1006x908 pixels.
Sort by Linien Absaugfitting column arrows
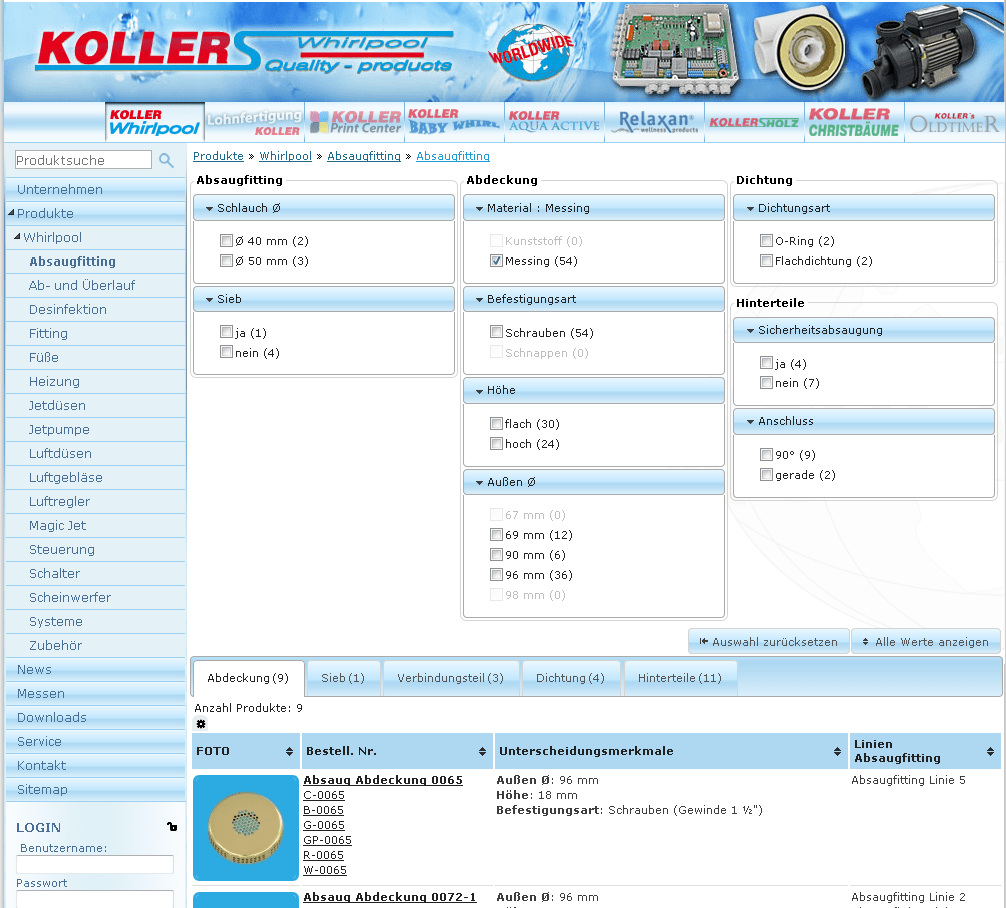point(991,751)
